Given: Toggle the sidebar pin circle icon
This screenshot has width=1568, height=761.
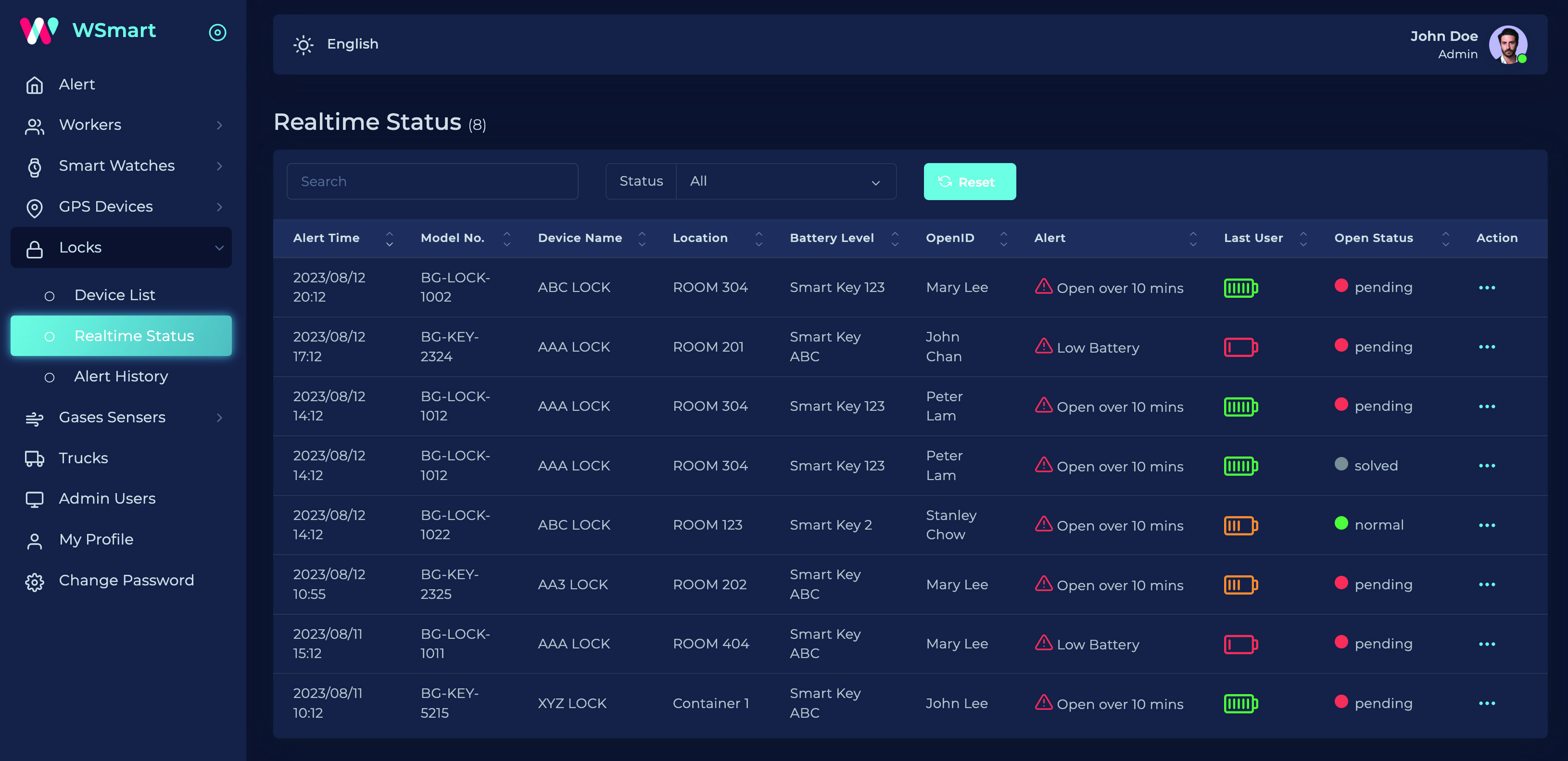Looking at the screenshot, I should point(217,32).
